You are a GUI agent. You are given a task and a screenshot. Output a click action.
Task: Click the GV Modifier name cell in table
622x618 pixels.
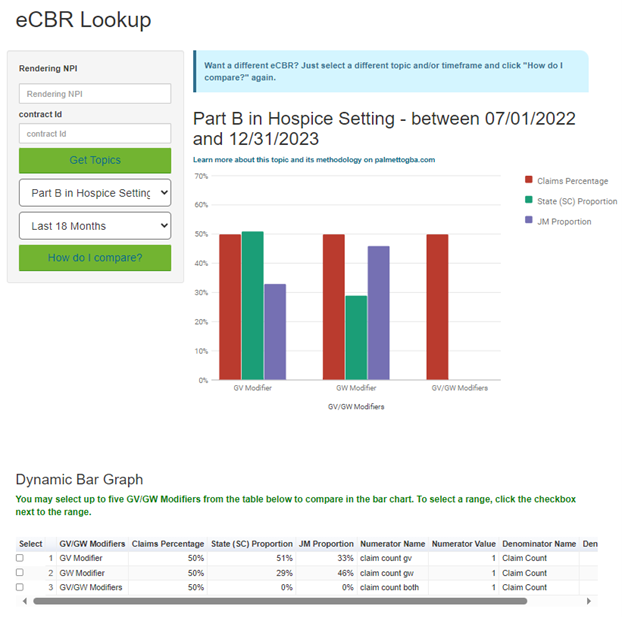[92, 558]
